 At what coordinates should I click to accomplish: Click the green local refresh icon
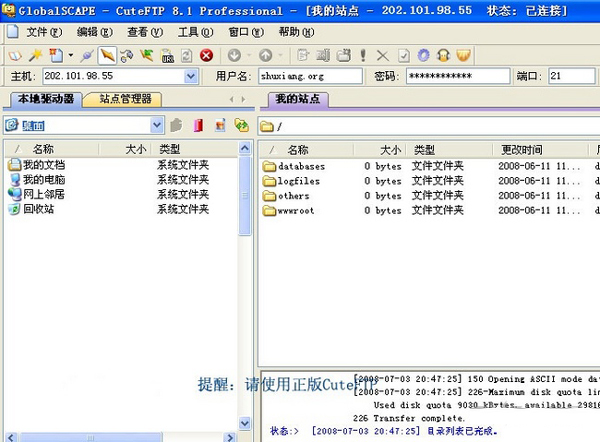coord(242,125)
